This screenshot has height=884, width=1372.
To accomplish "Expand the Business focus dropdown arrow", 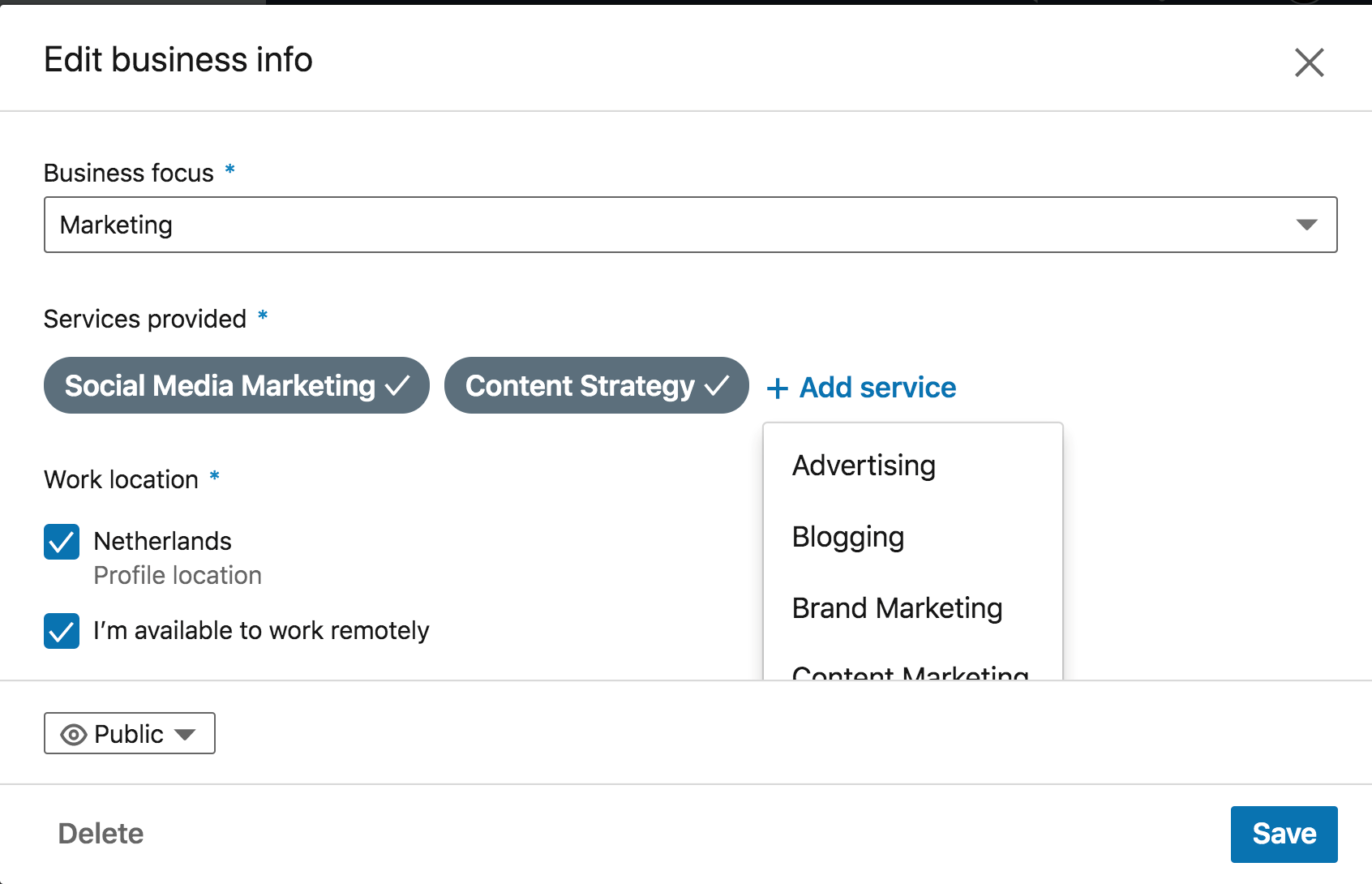I will [x=1306, y=225].
